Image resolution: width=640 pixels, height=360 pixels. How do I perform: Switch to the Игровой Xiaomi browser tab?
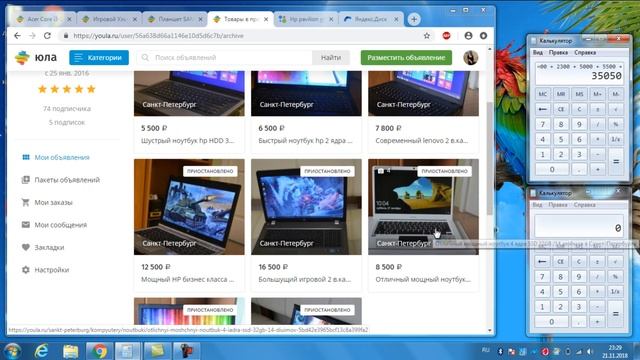pyautogui.click(x=109, y=19)
